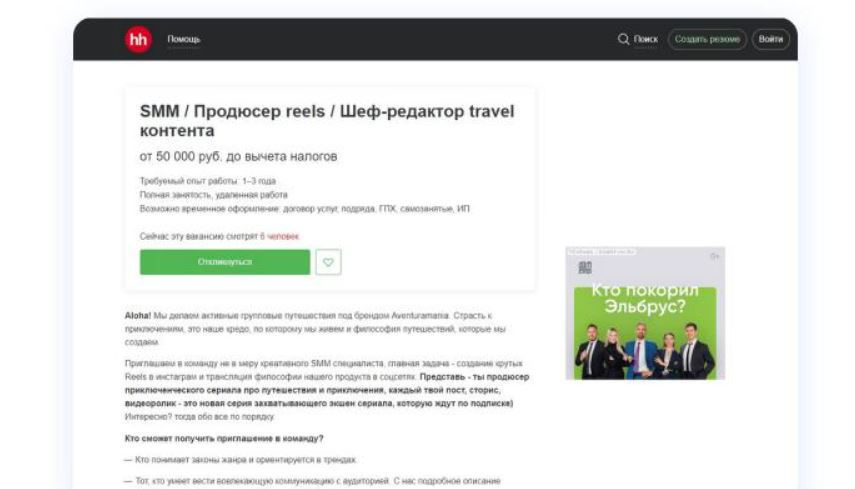Click the magnifying glass search icon
855x489 pixels.
(623, 39)
